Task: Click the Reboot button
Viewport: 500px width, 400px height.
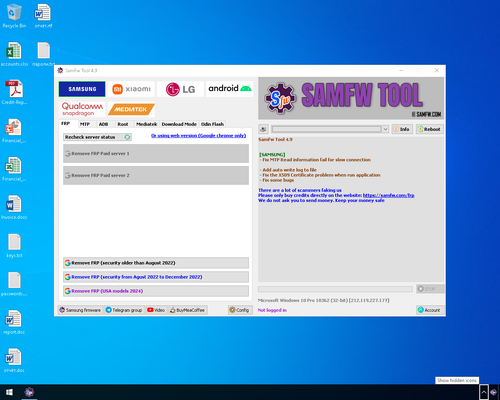Action: 429,129
